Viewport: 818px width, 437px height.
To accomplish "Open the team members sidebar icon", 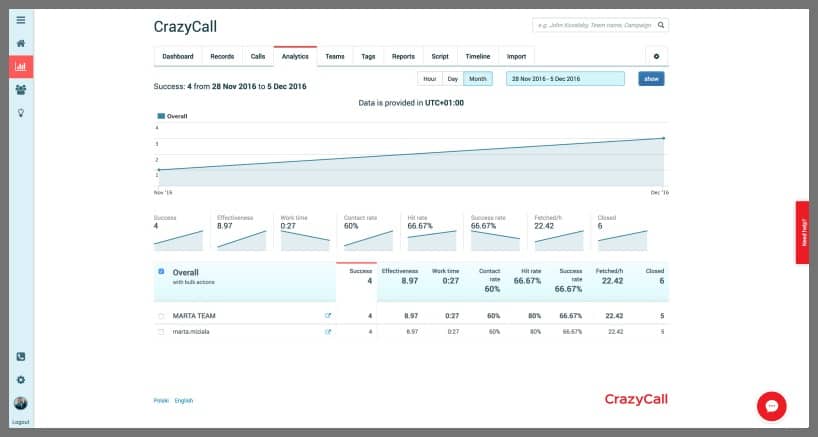I will pos(20,90).
